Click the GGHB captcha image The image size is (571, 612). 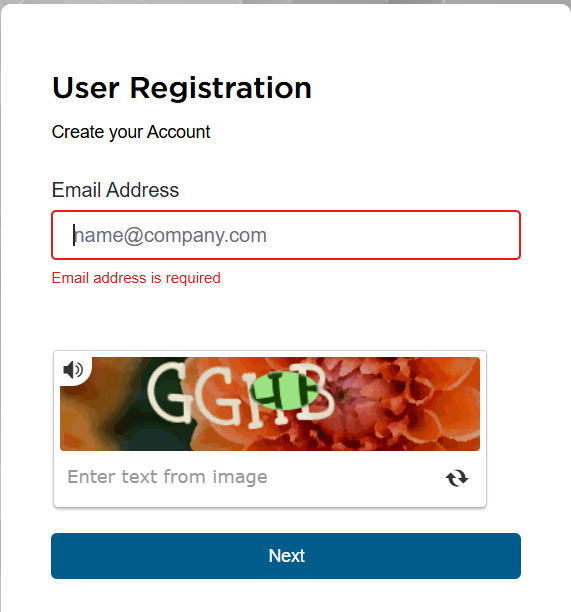coord(270,404)
